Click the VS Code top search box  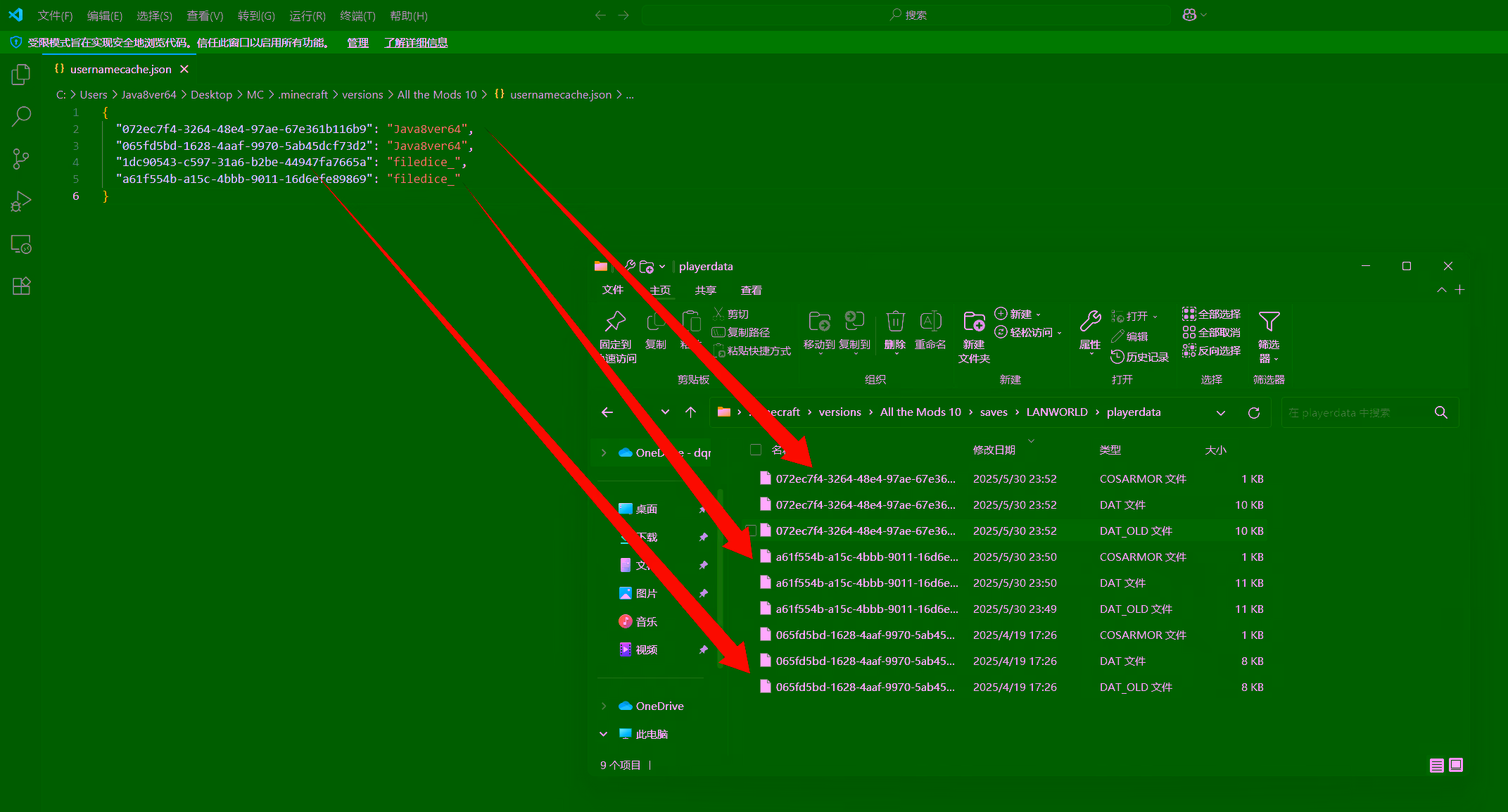click(x=906, y=15)
